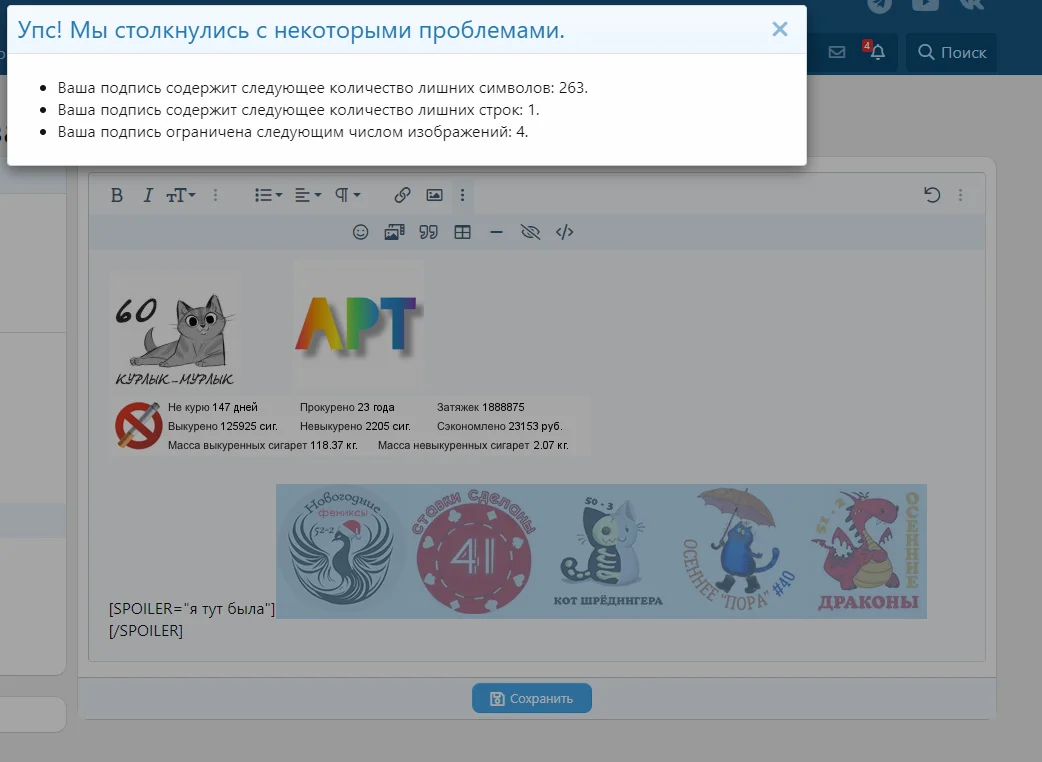Image resolution: width=1042 pixels, height=762 pixels.
Task: Insert a quote block
Action: pyautogui.click(x=429, y=232)
